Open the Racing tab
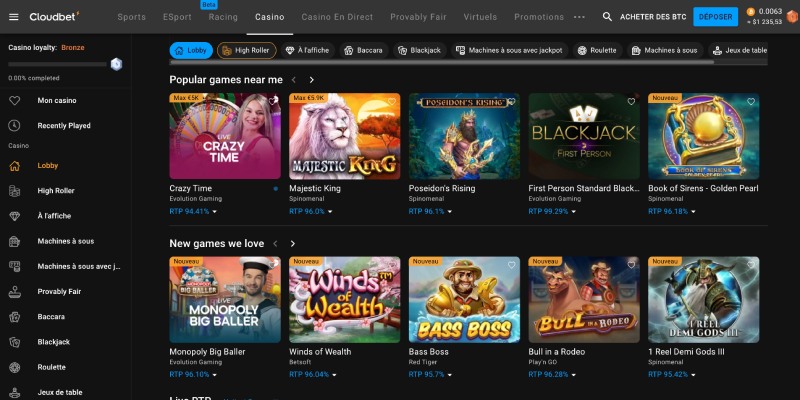This screenshot has width=800, height=400. (x=223, y=17)
